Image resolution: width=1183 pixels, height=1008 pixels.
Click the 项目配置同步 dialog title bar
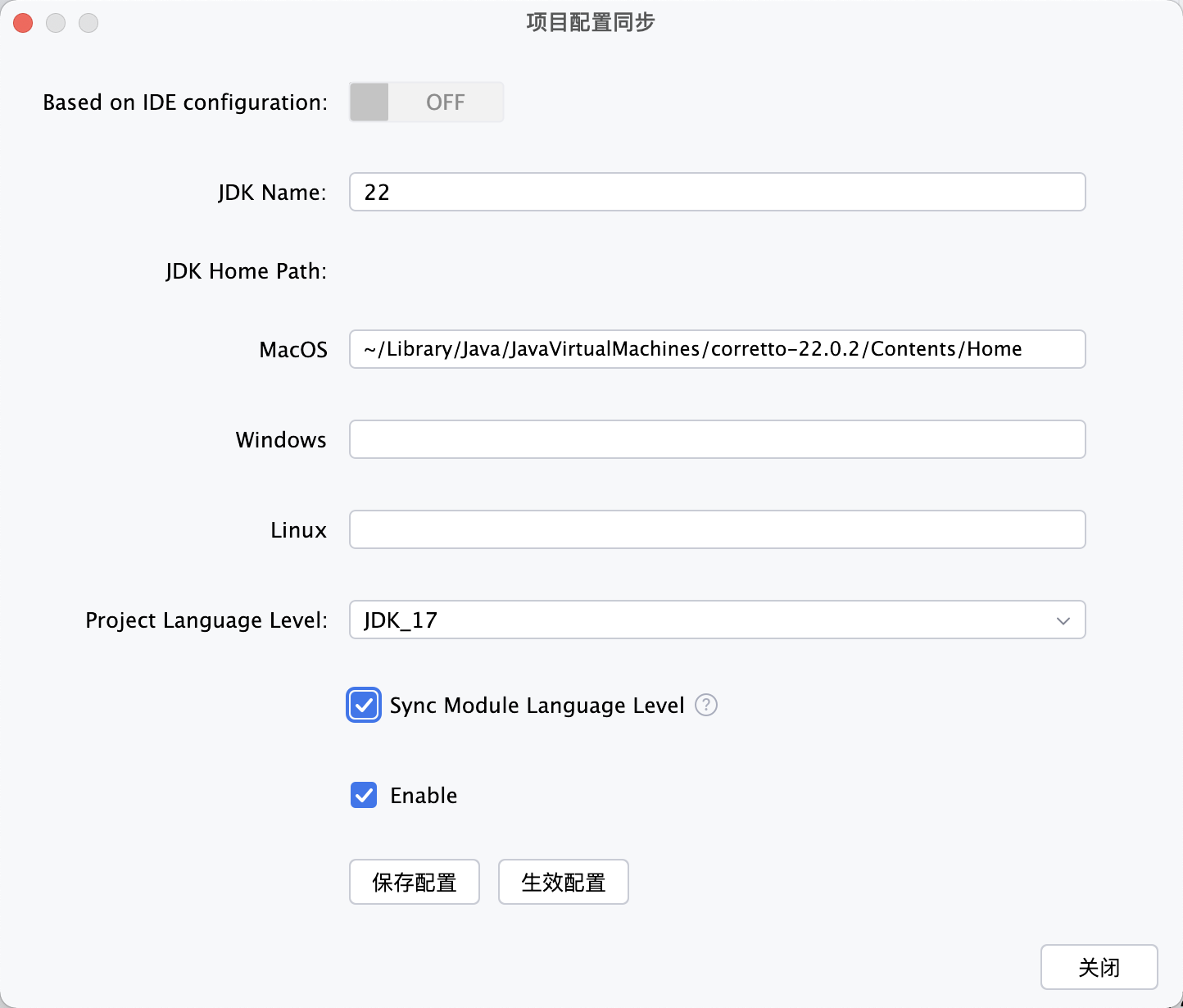(x=590, y=22)
